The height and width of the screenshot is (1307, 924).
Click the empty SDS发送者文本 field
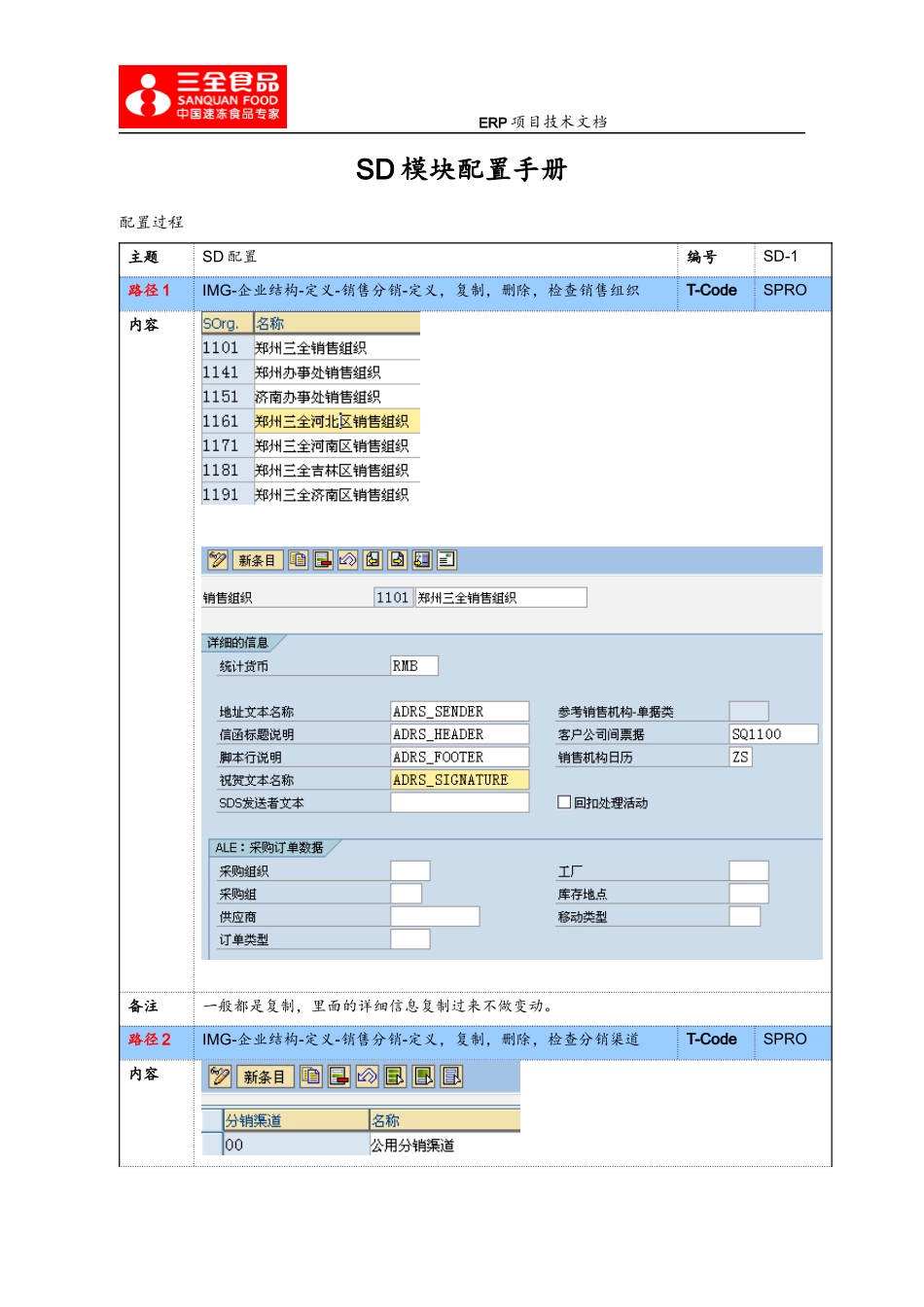click(460, 802)
